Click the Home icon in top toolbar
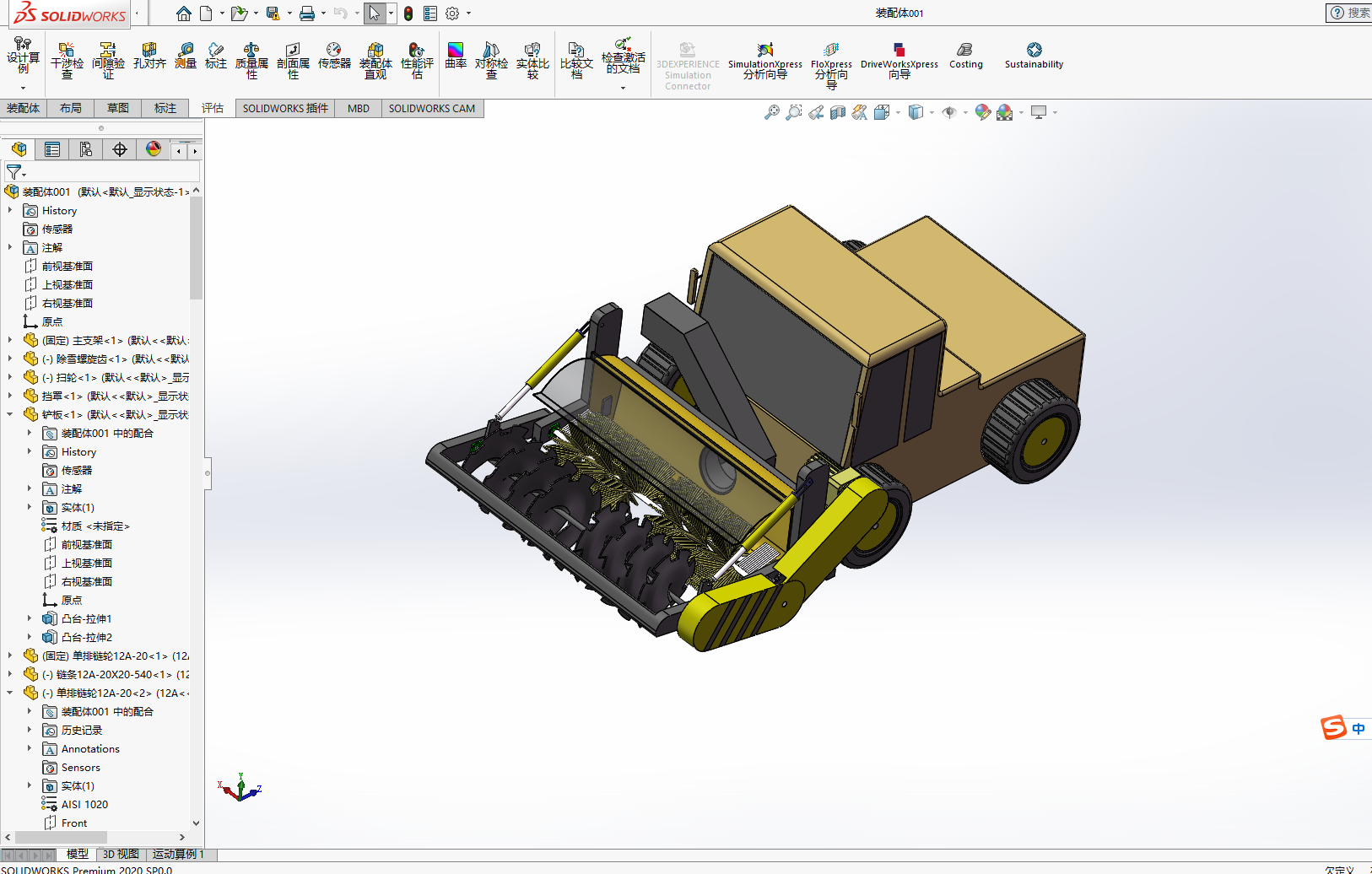Viewport: 1372px width, 874px height. pos(184,13)
